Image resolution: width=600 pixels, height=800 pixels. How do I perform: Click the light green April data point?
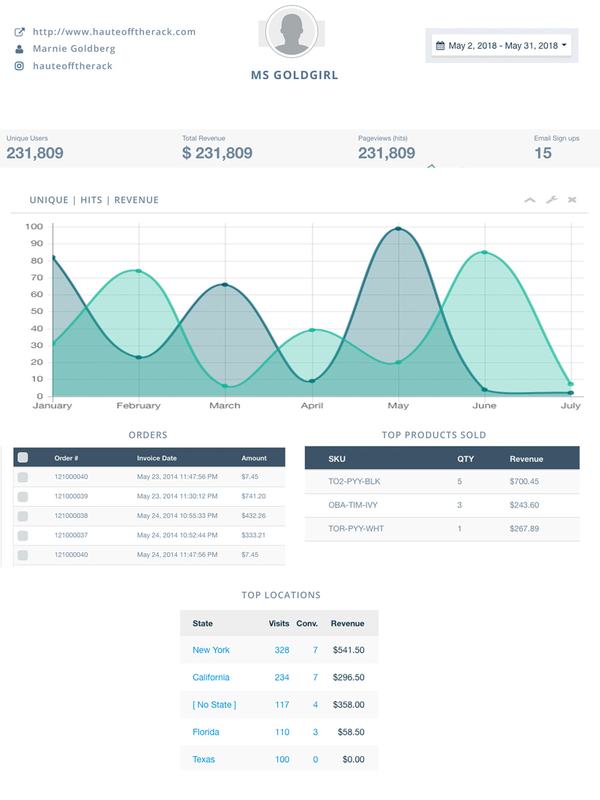tap(312, 330)
